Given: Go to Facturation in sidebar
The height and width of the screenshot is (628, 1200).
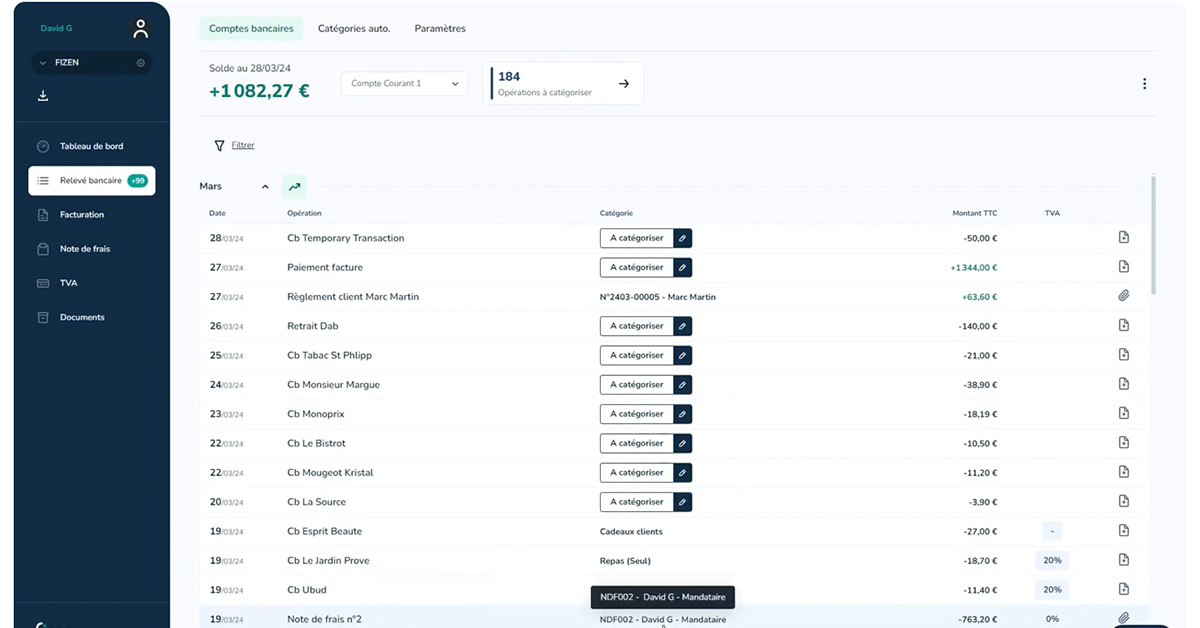Looking at the screenshot, I should [82, 215].
